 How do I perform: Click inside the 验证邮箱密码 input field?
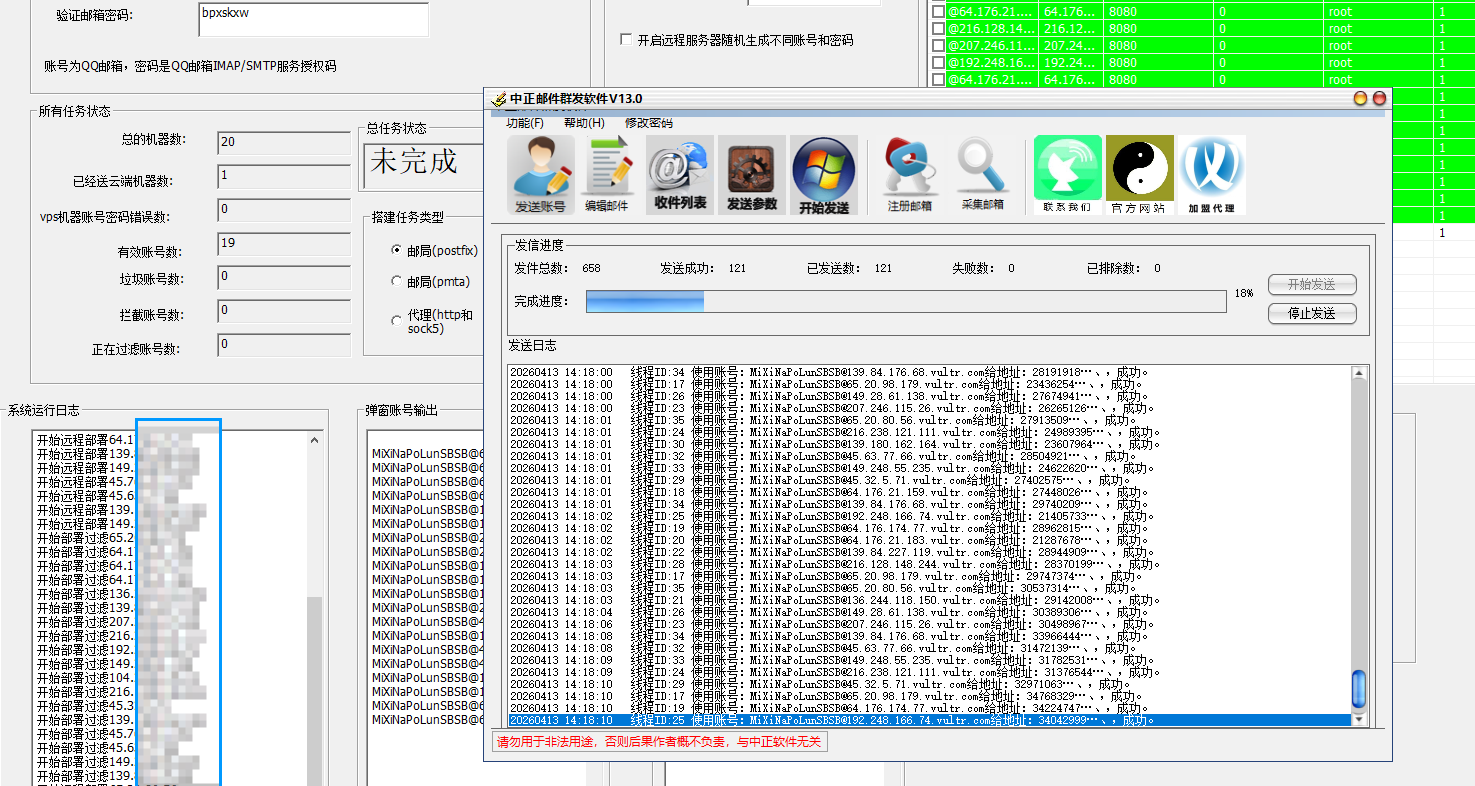pyautogui.click(x=313, y=19)
